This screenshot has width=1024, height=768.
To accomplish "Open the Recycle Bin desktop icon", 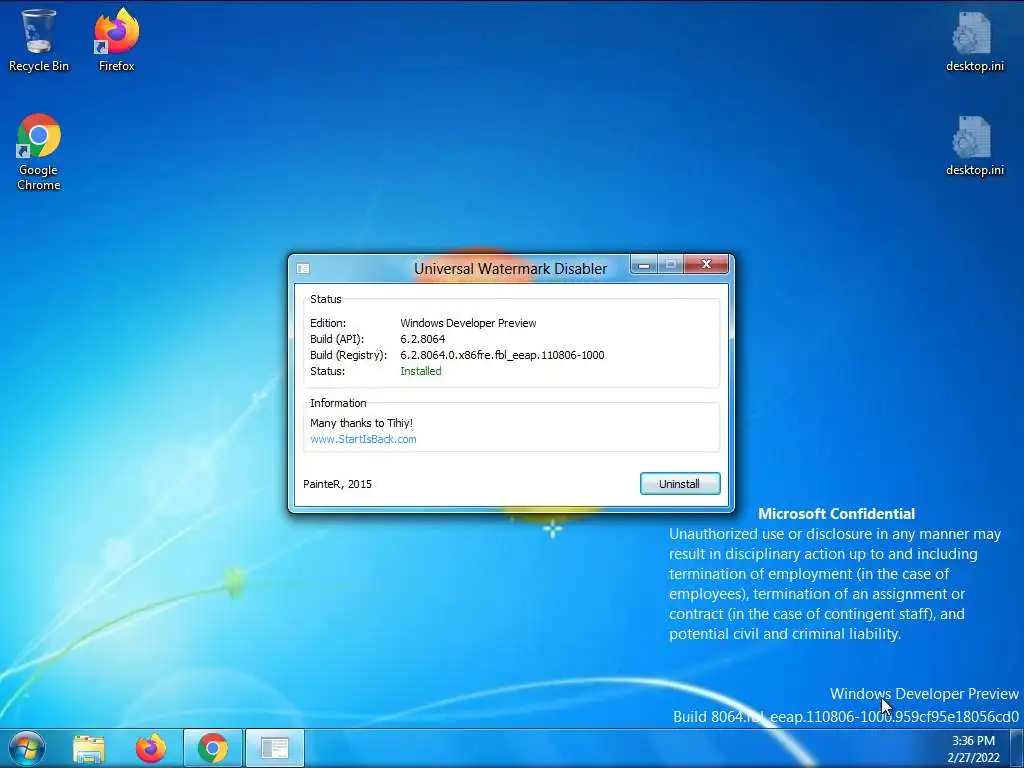I will click(x=39, y=40).
